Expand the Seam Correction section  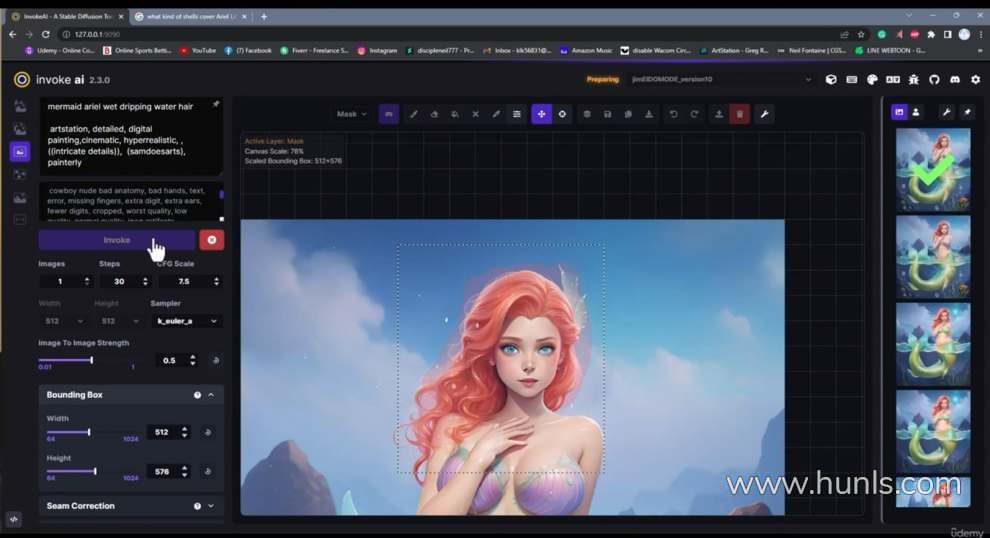point(211,506)
